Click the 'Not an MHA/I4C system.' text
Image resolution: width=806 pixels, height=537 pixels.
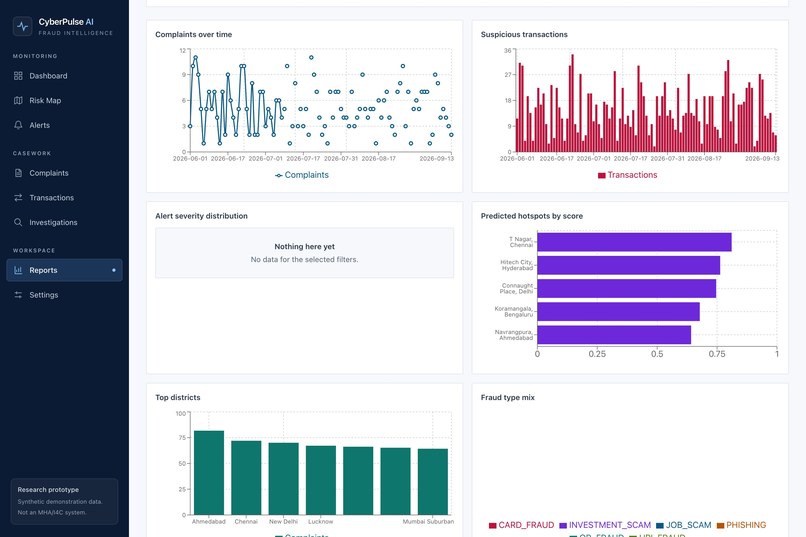coord(52,512)
